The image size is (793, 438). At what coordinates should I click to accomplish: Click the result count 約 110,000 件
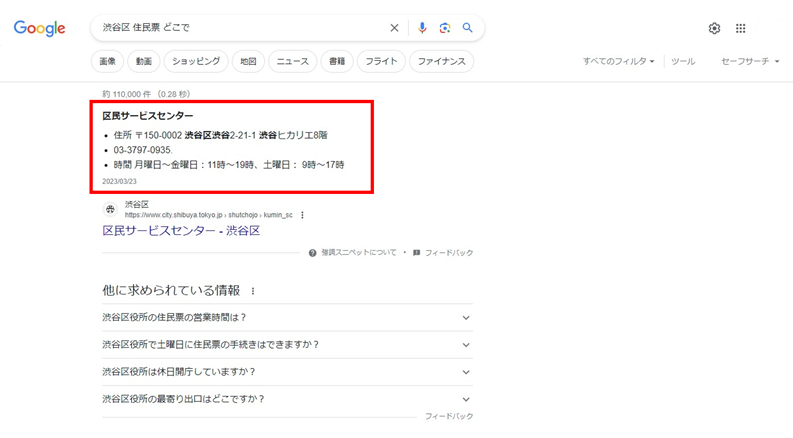coord(146,94)
